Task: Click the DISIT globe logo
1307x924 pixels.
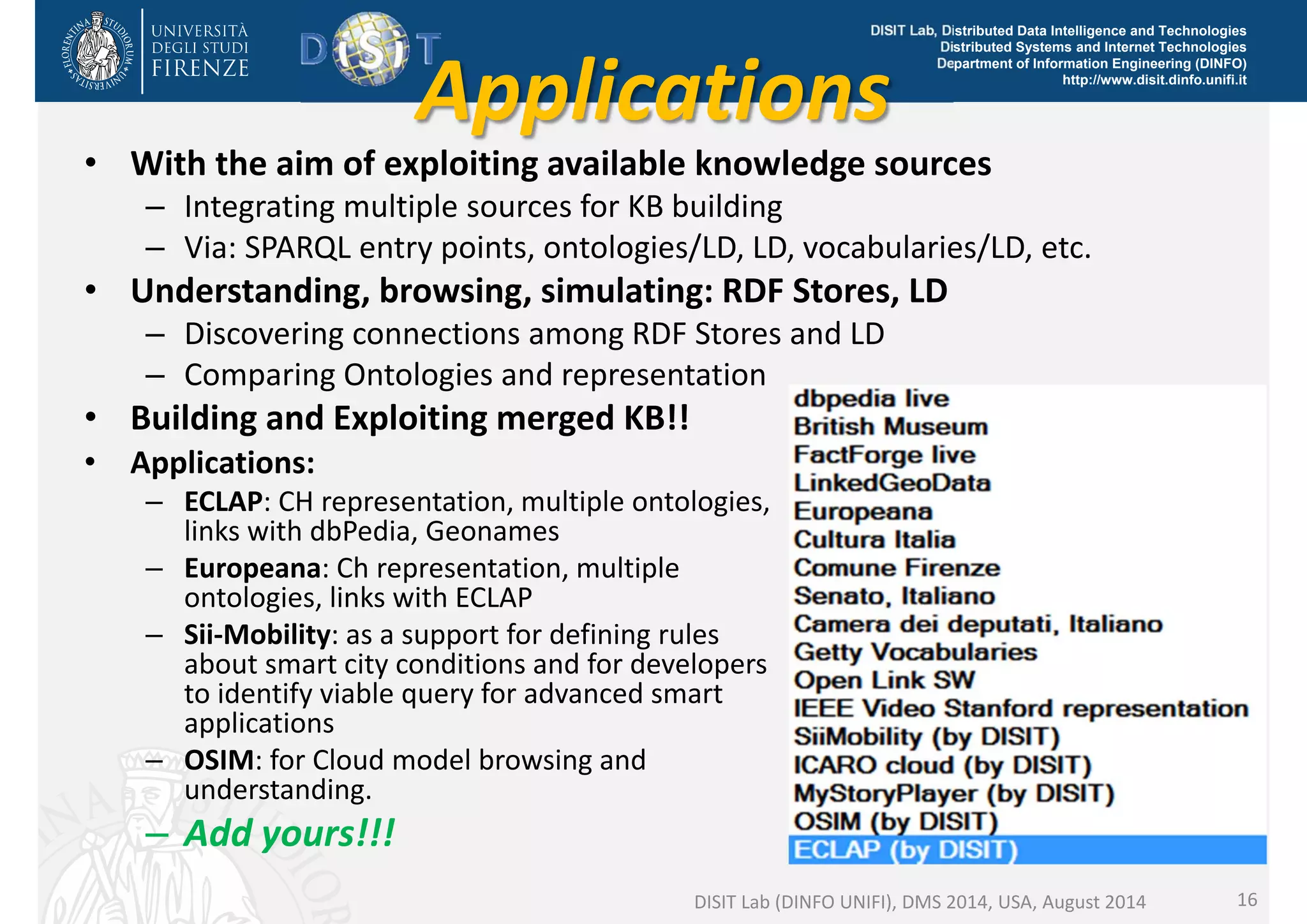Action: point(371,50)
